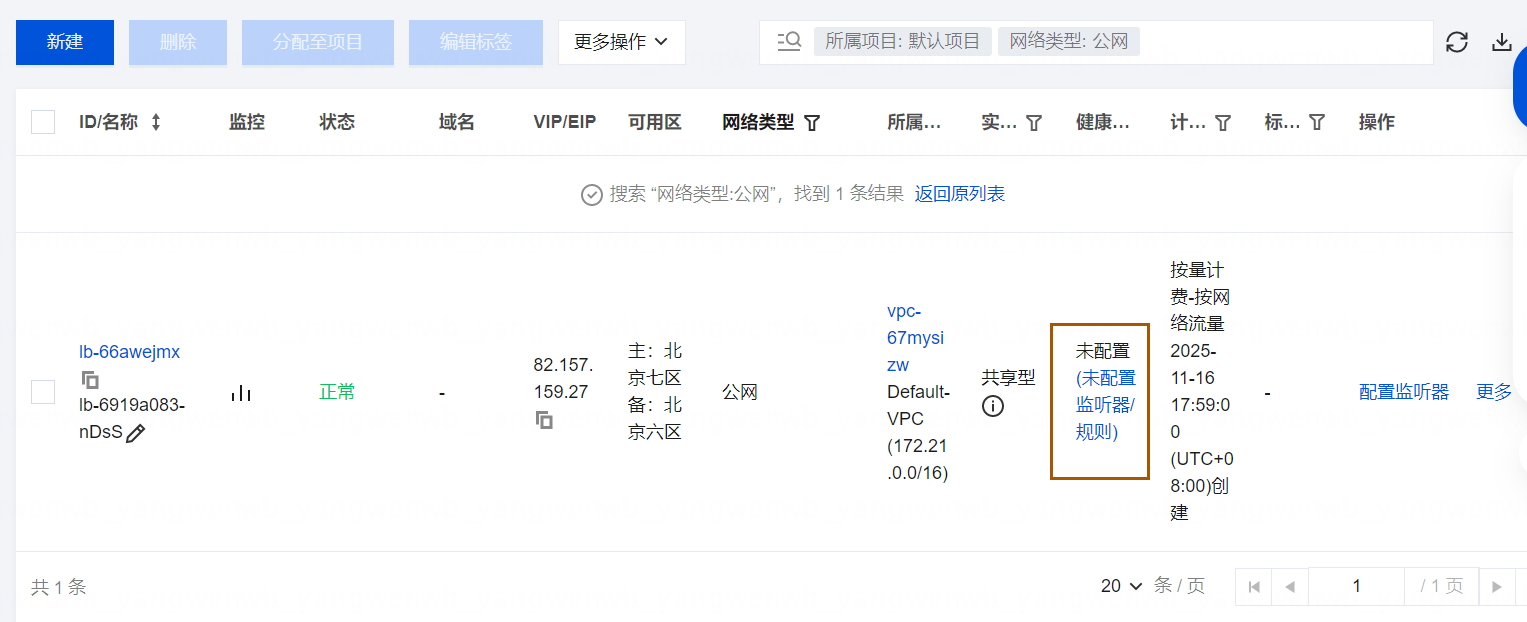Click 返回原列表 link
The image size is (1527, 622).
pyautogui.click(x=960, y=194)
